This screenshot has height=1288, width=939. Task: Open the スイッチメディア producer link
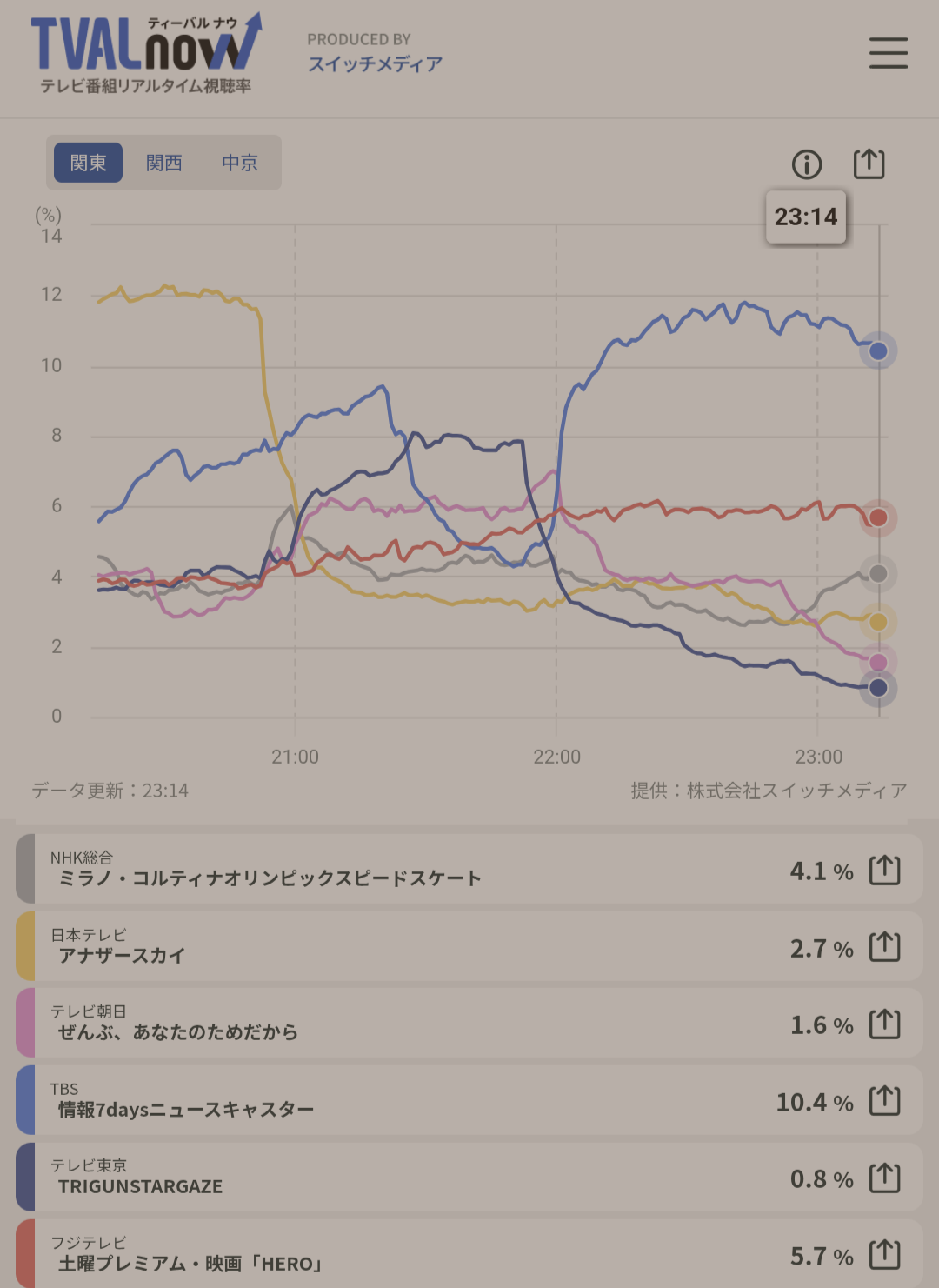pyautogui.click(x=375, y=63)
